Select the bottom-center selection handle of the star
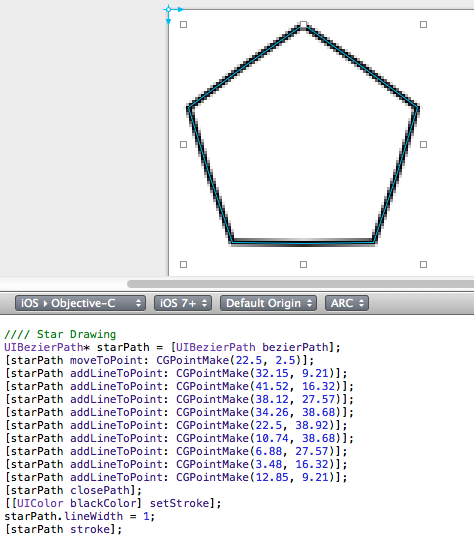 click(x=303, y=264)
